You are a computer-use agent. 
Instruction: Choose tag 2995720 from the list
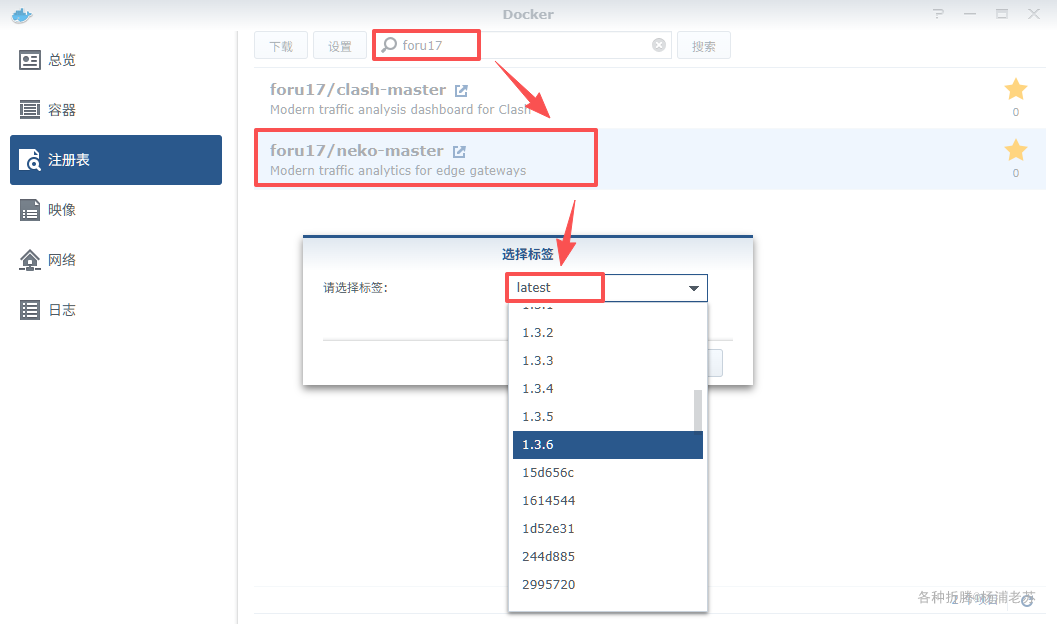pos(607,585)
